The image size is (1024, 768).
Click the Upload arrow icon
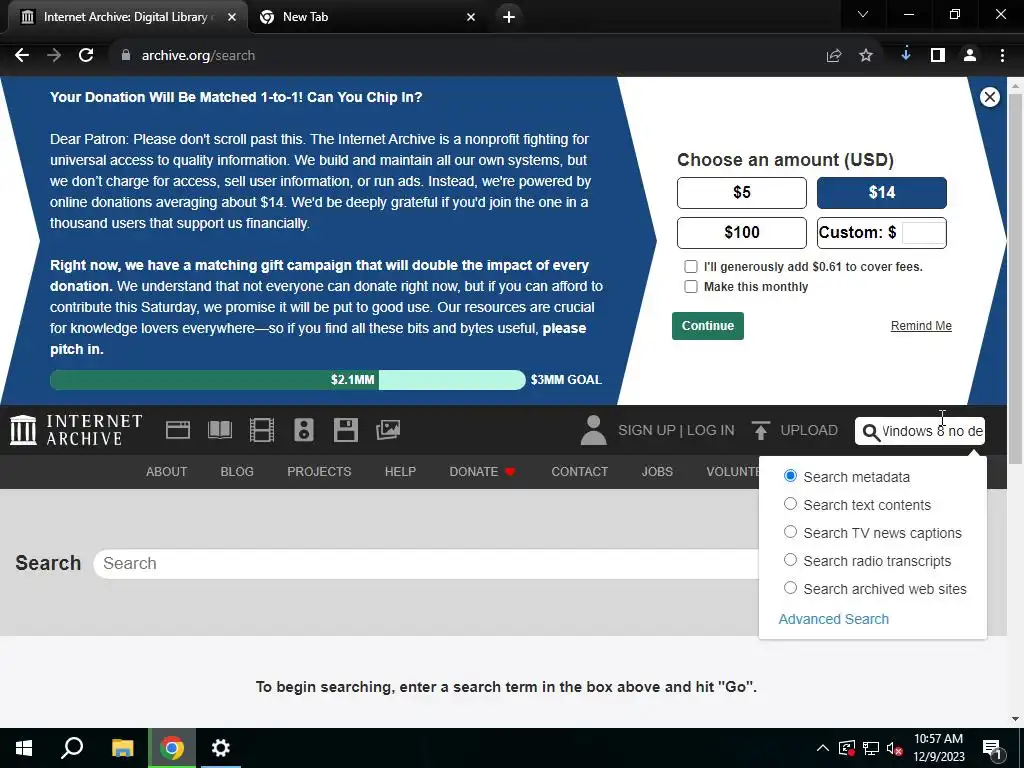760,430
